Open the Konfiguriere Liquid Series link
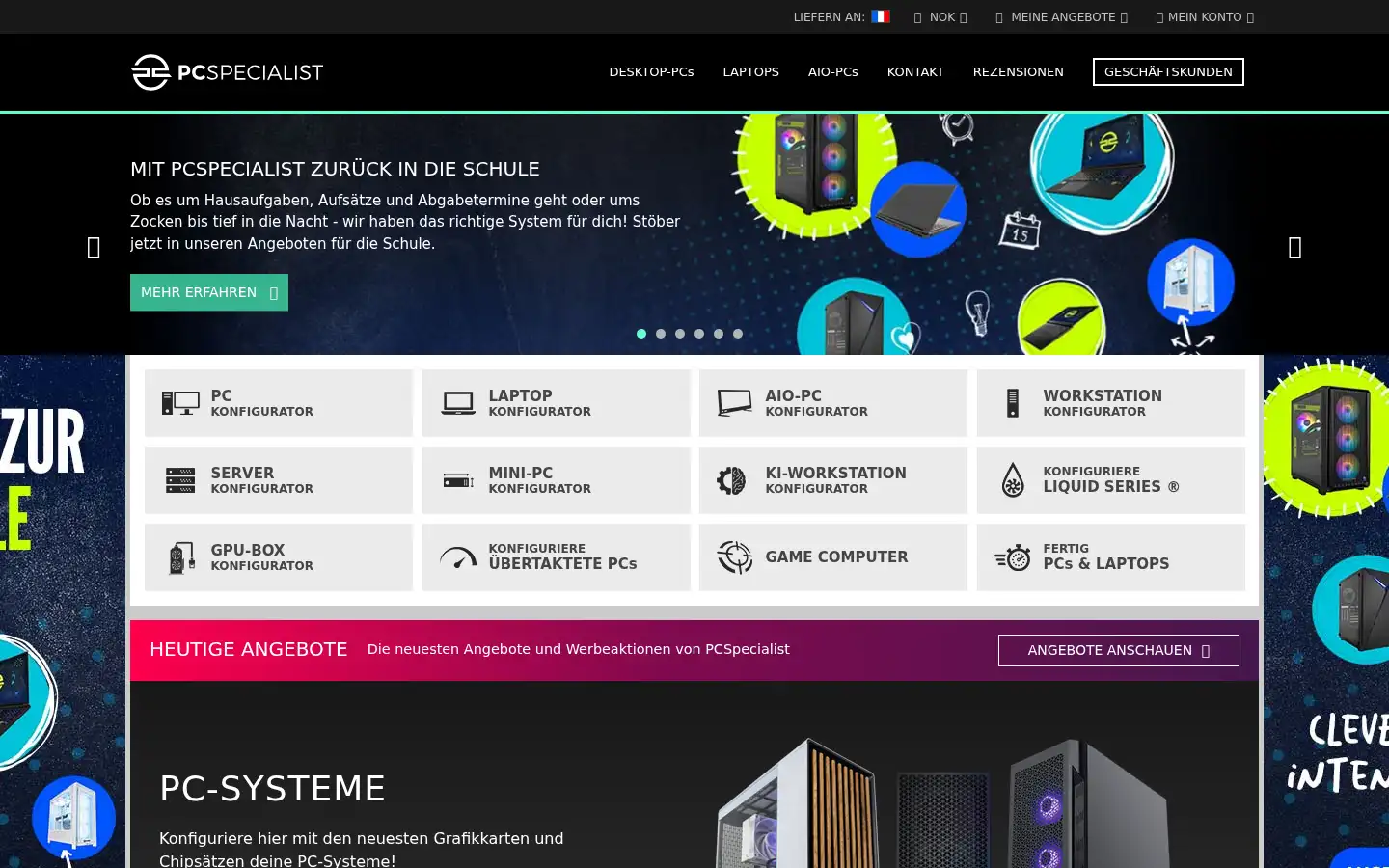Viewport: 1389px width, 868px height. [x=1111, y=480]
